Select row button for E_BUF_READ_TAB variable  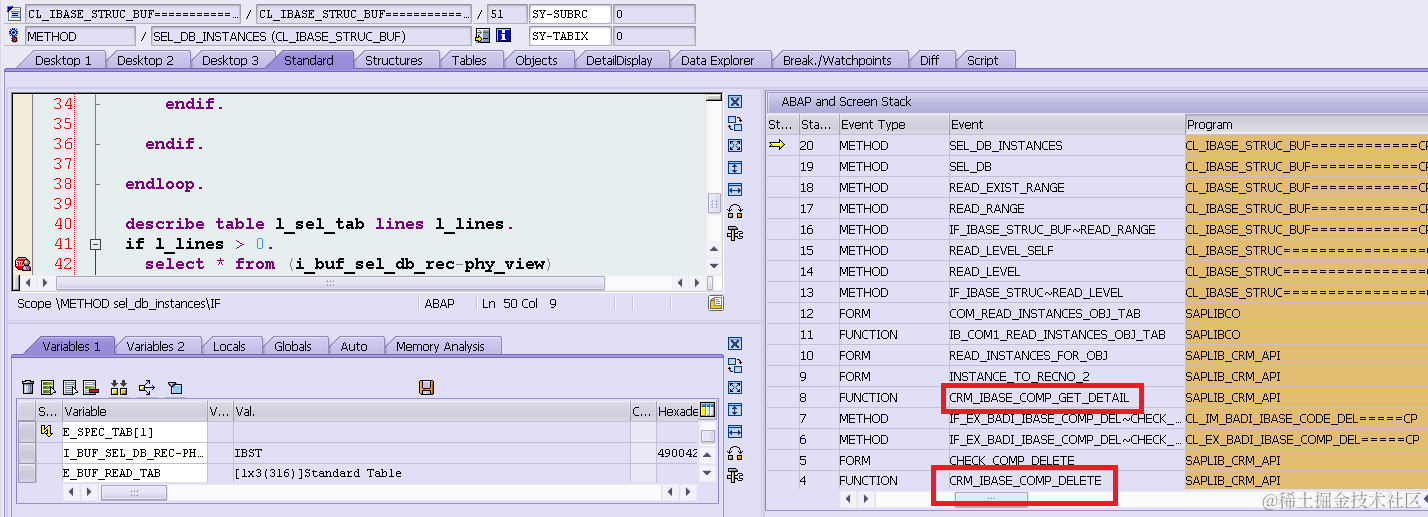point(27,473)
